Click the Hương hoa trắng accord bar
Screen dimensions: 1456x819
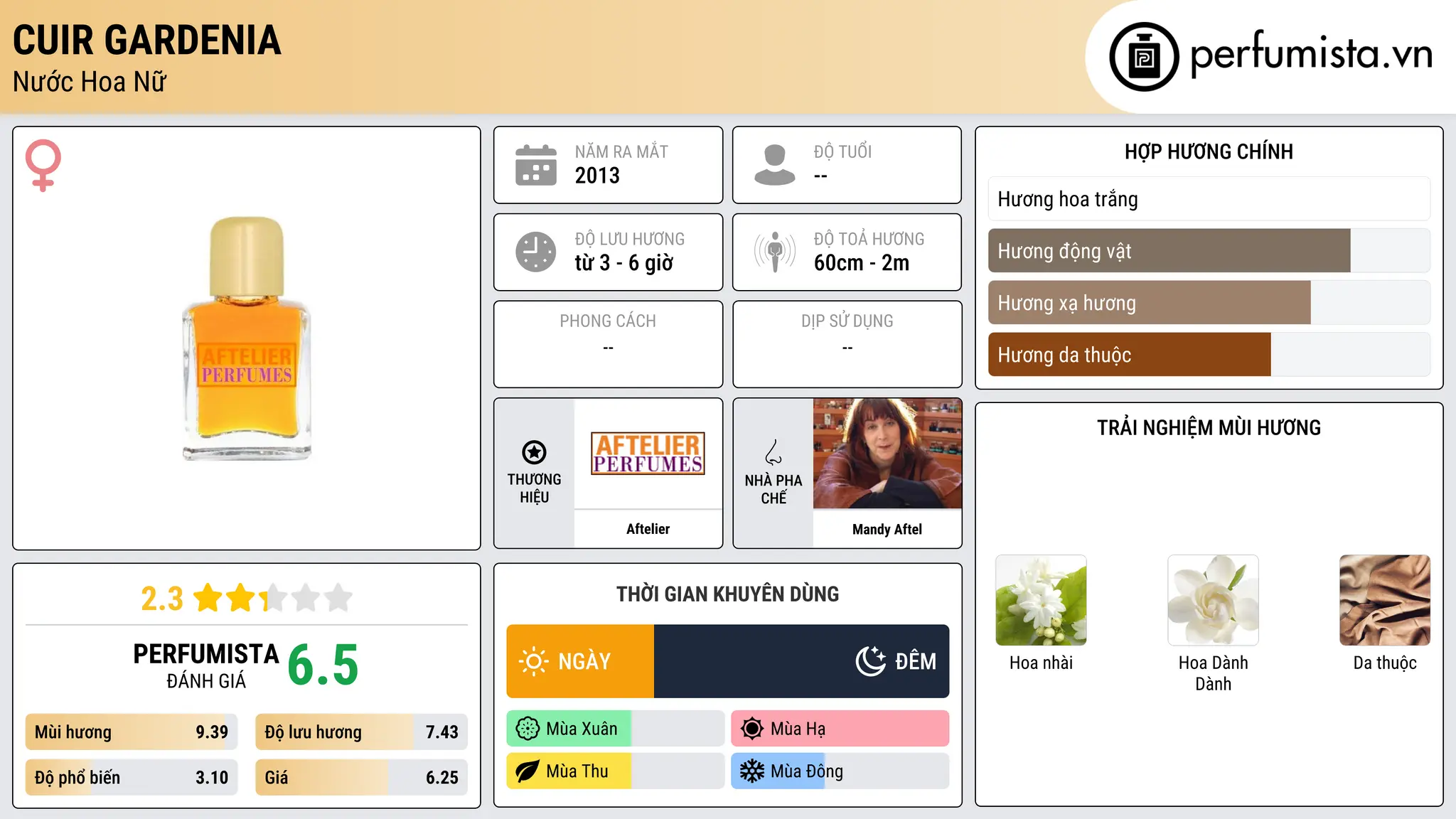[x=1209, y=199]
